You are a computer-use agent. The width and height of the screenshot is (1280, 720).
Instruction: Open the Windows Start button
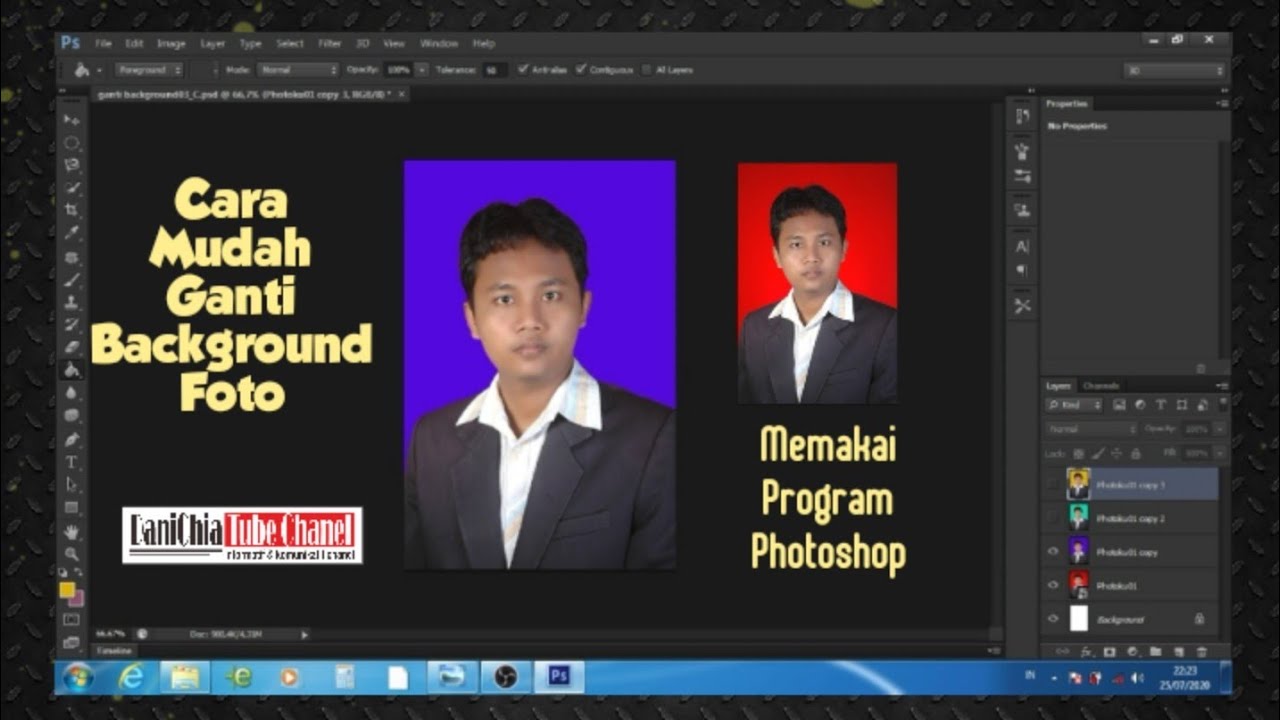(x=77, y=677)
